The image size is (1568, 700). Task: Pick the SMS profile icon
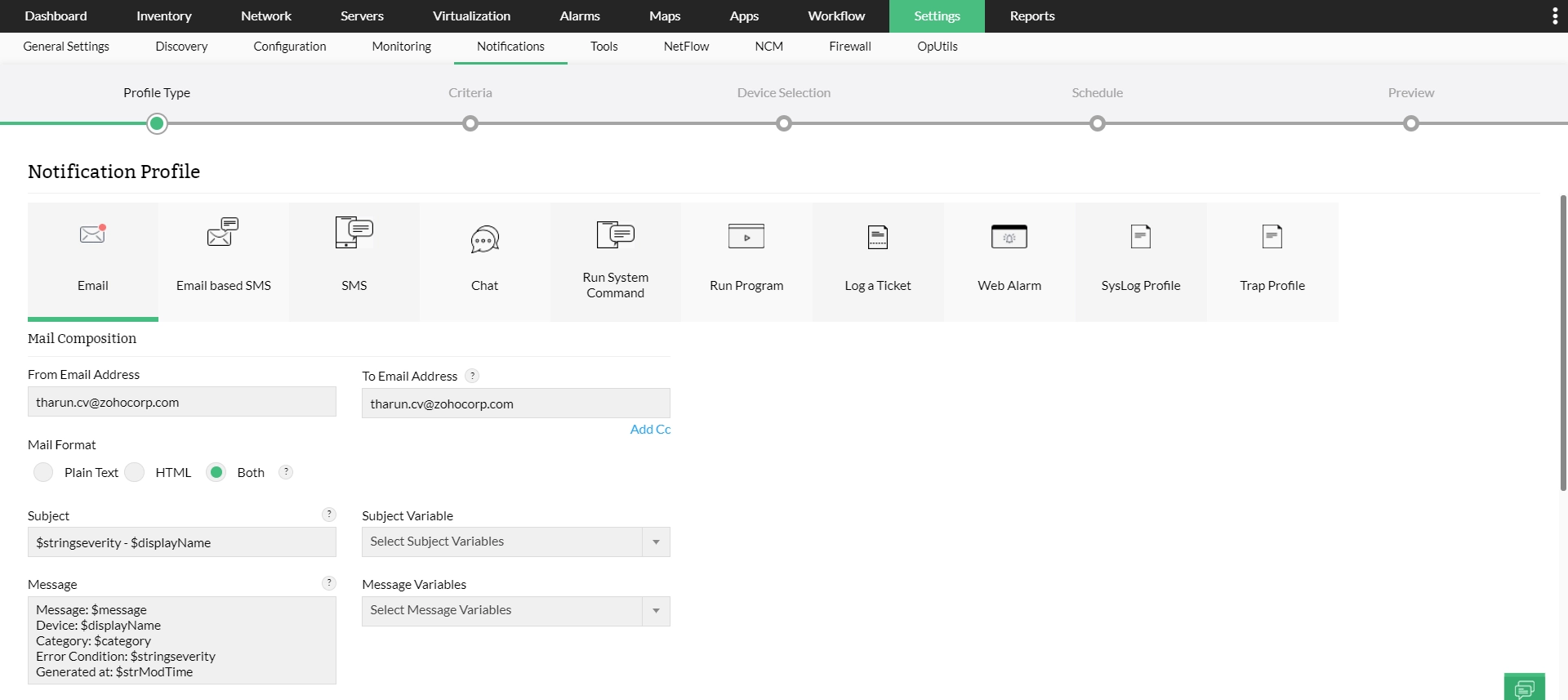(x=354, y=232)
